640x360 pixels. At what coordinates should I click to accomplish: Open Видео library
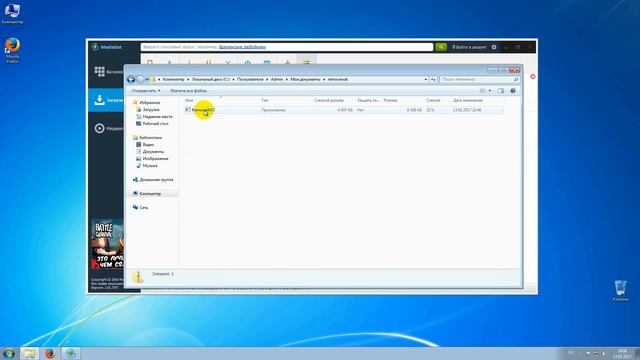145,144
